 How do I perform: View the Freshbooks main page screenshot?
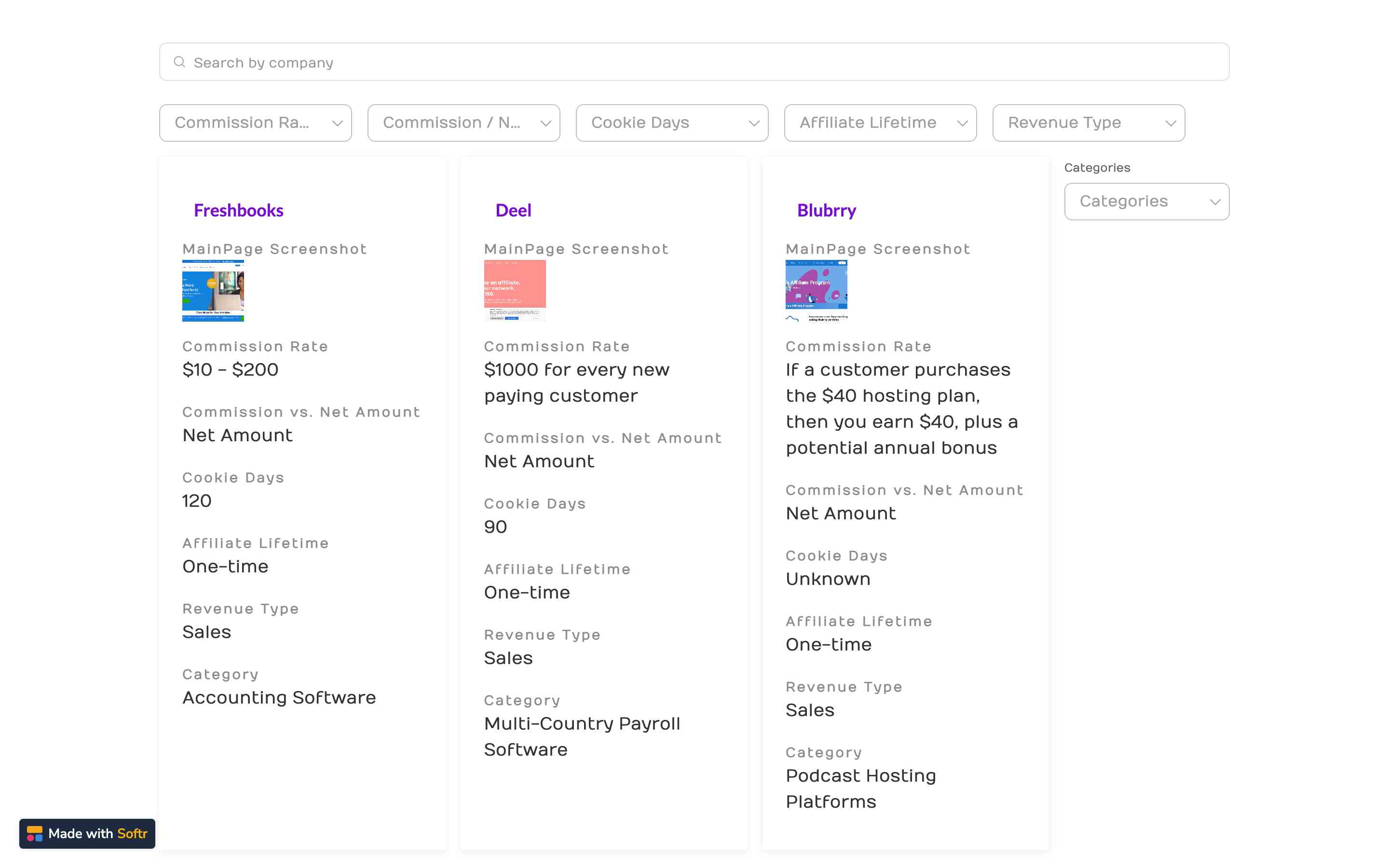pyautogui.click(x=213, y=290)
